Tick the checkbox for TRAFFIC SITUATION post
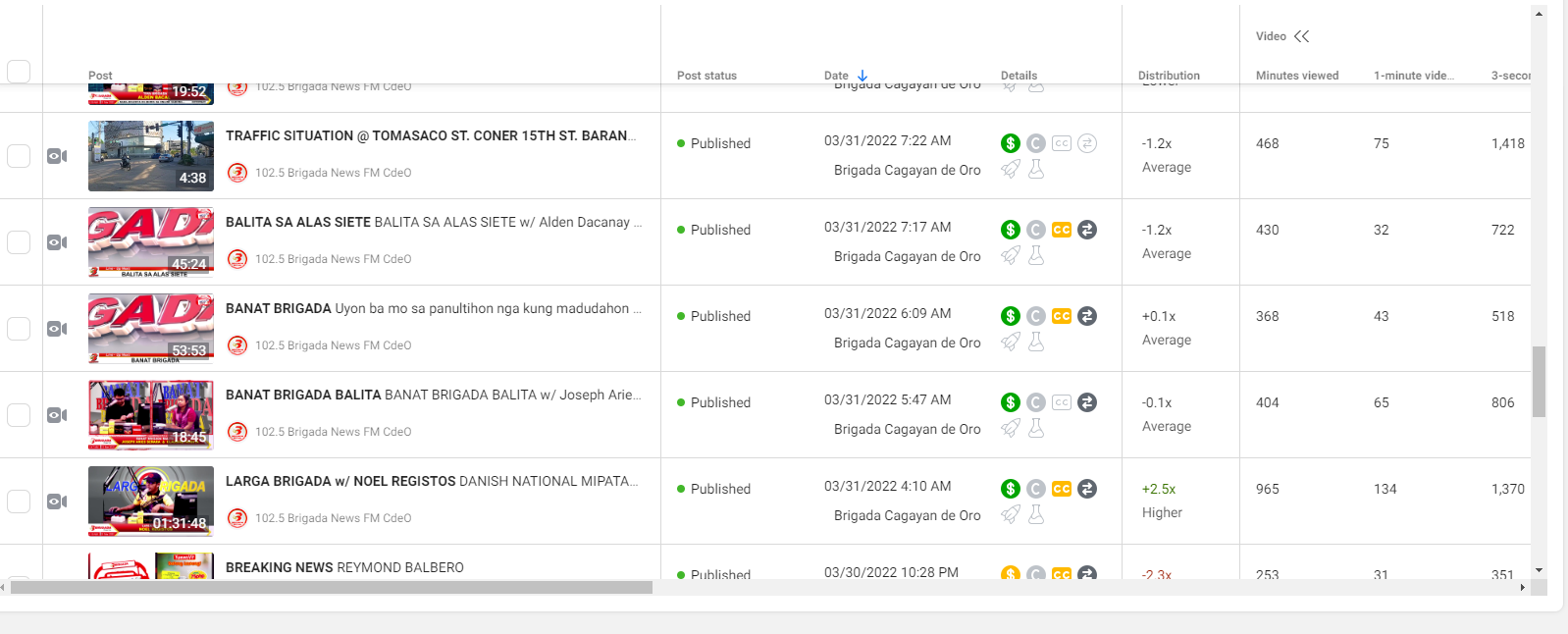Screen dimensions: 1568x634 coord(19,156)
